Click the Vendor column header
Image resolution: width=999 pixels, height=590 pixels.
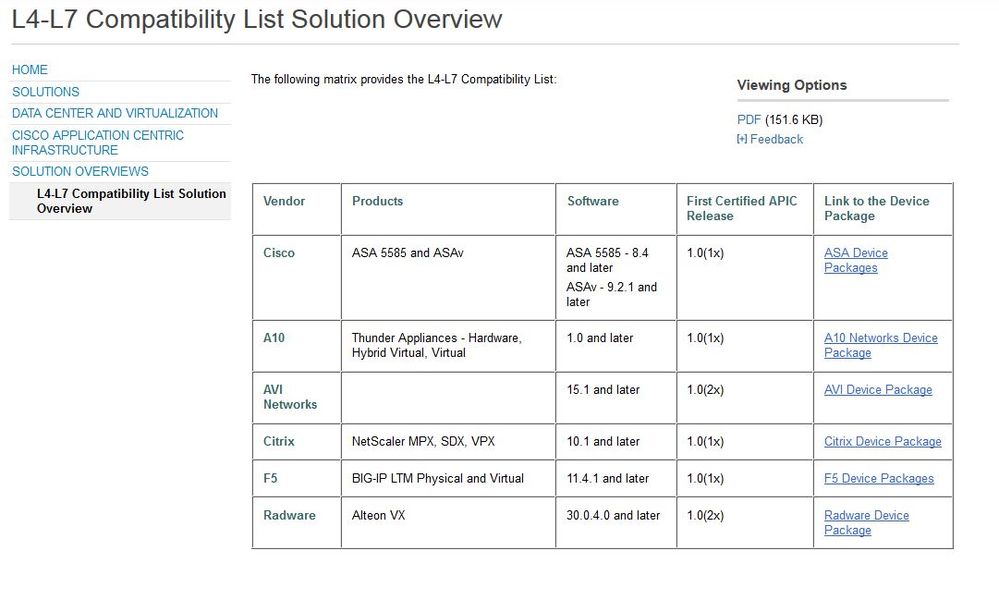click(x=284, y=201)
